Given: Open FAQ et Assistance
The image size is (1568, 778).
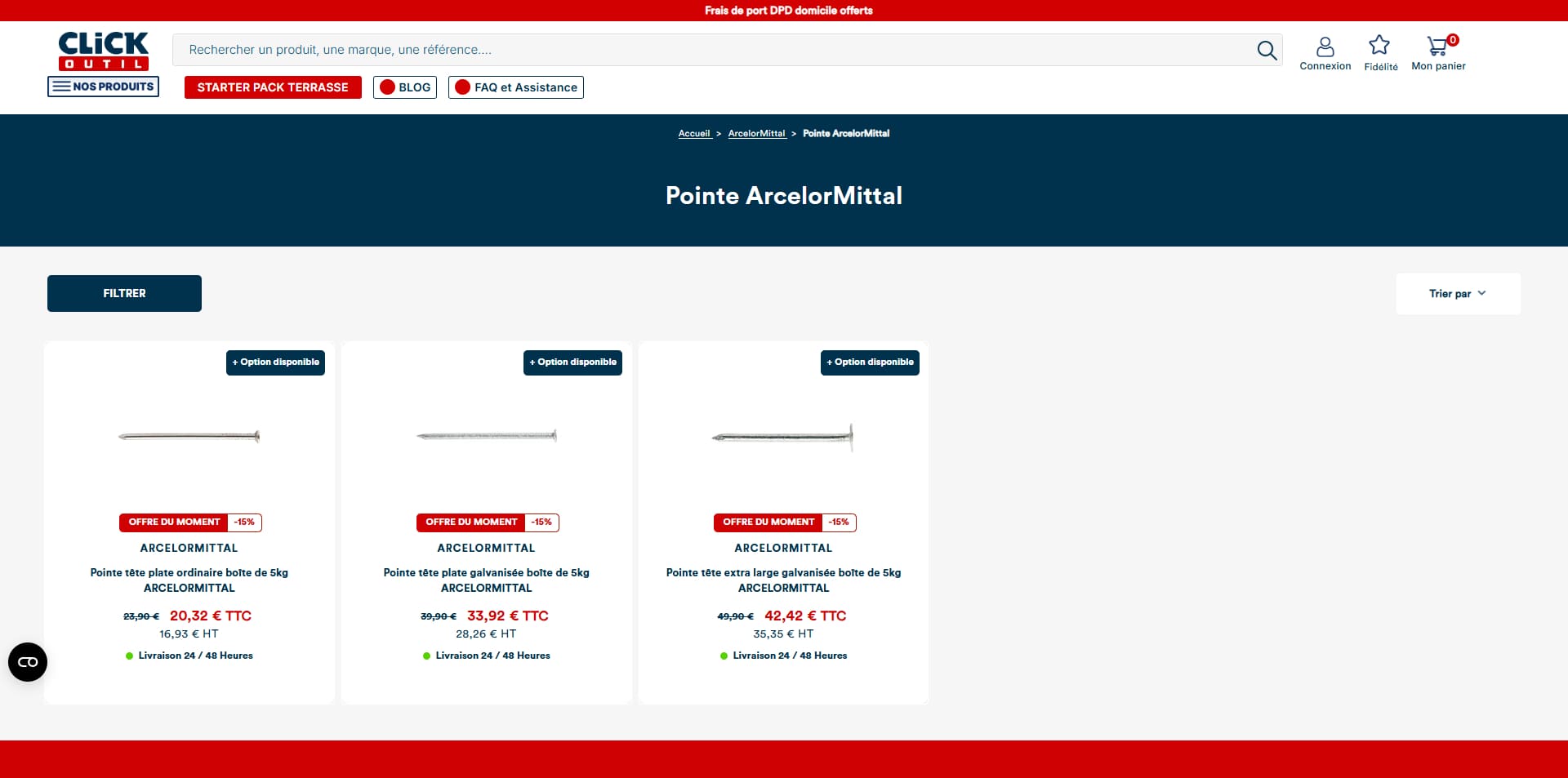Looking at the screenshot, I should click(x=516, y=87).
